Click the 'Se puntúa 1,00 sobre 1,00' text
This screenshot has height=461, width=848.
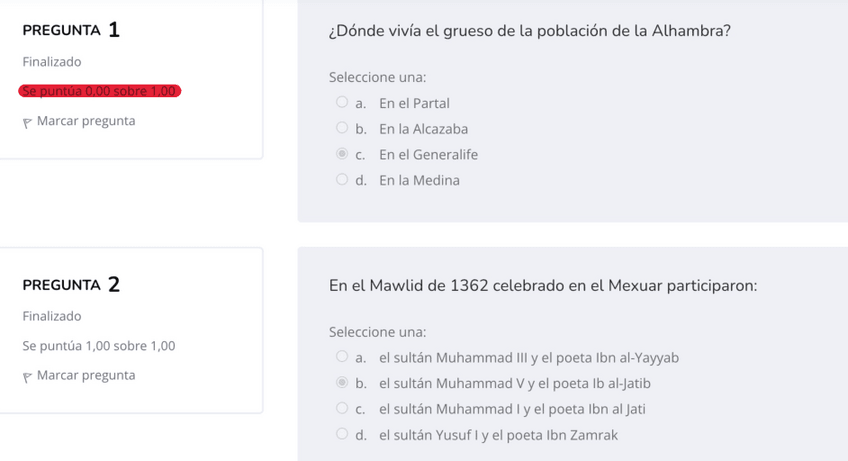pyautogui.click(x=99, y=346)
